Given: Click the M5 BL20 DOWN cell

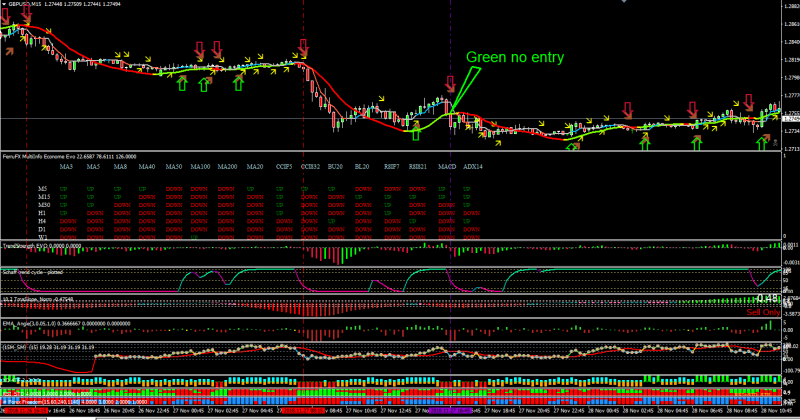Looking at the screenshot, I should coord(363,189).
